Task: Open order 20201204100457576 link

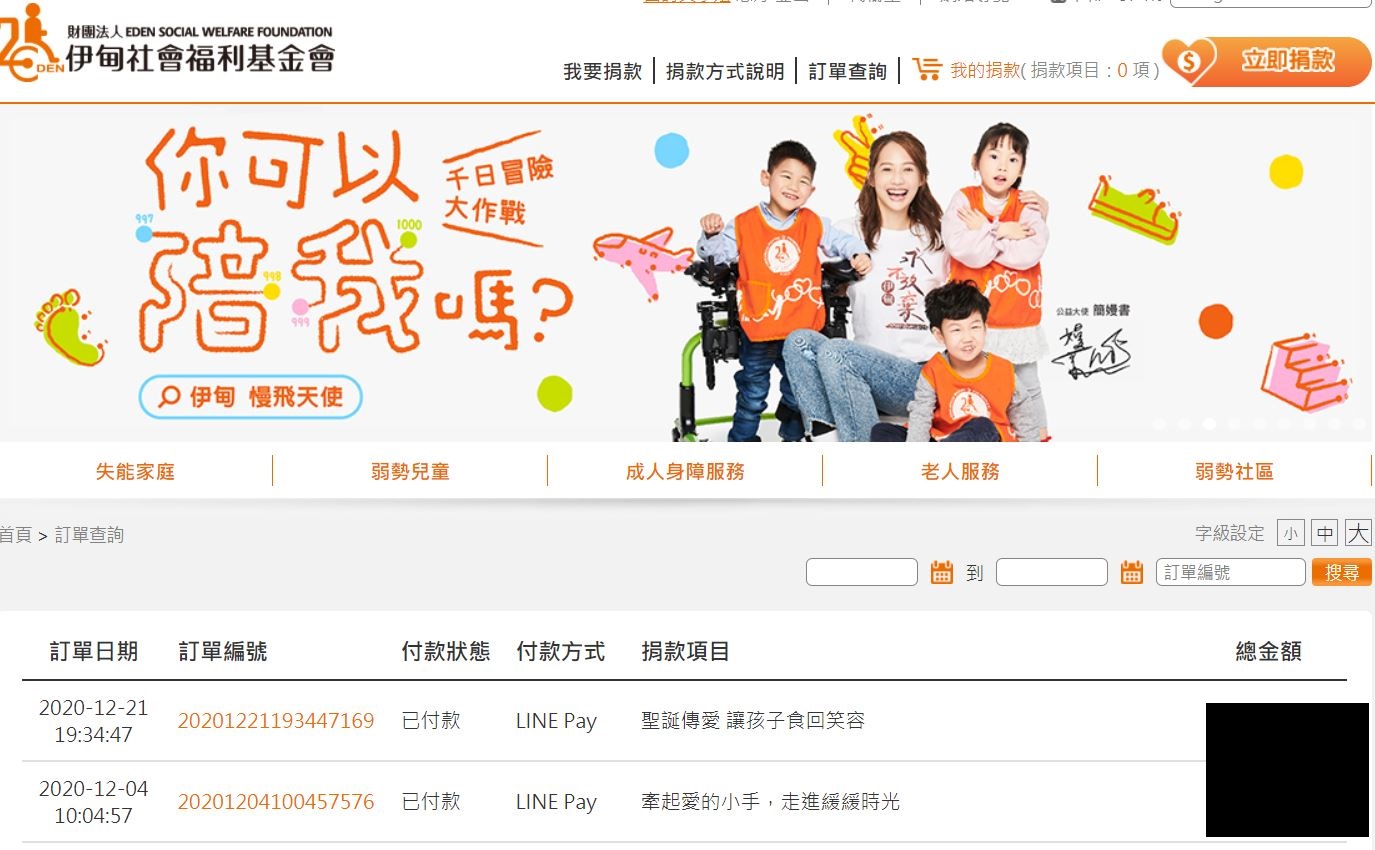Action: (276, 802)
